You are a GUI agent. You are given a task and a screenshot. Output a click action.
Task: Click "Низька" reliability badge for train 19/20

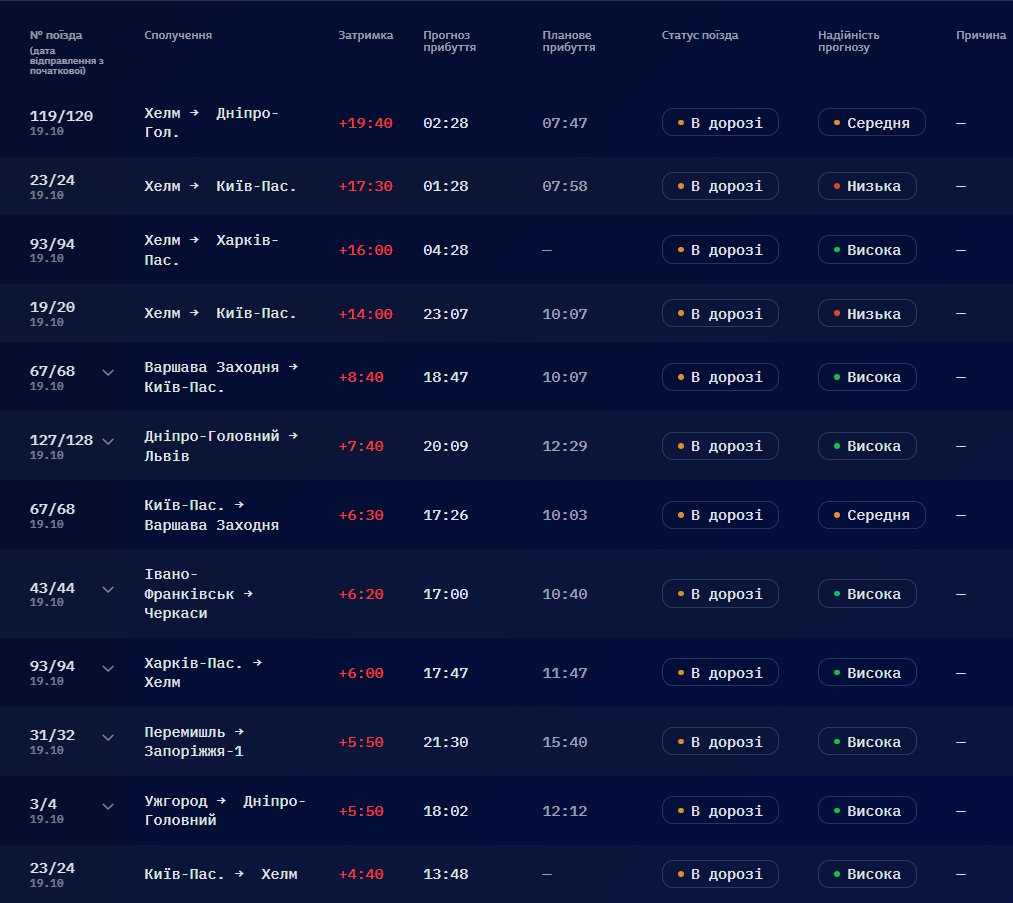pos(867,314)
